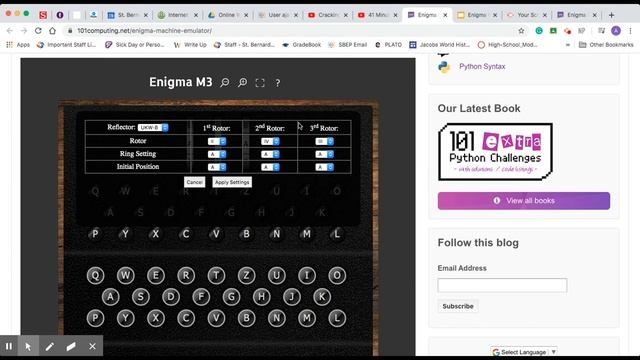Bookmark this page with the star icon
Screen dimensions: 640x360
[521, 31]
